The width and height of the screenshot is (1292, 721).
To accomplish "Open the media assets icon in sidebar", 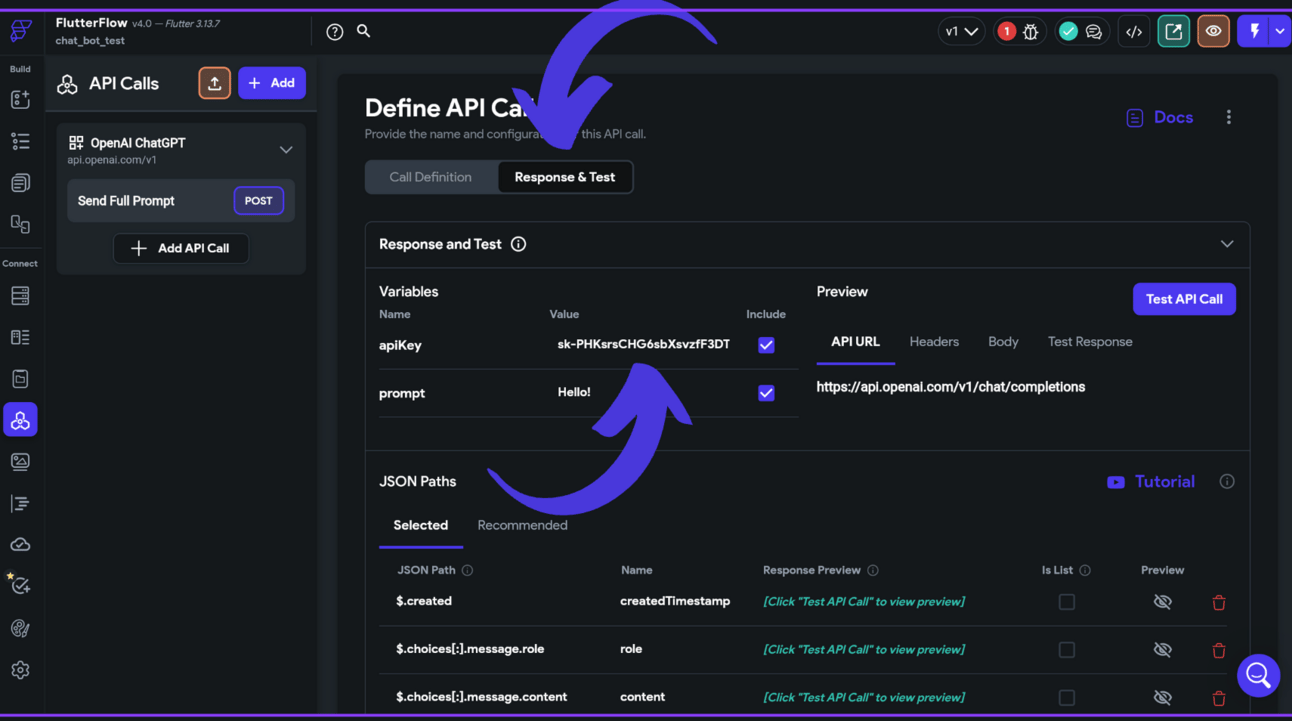I will [20, 462].
